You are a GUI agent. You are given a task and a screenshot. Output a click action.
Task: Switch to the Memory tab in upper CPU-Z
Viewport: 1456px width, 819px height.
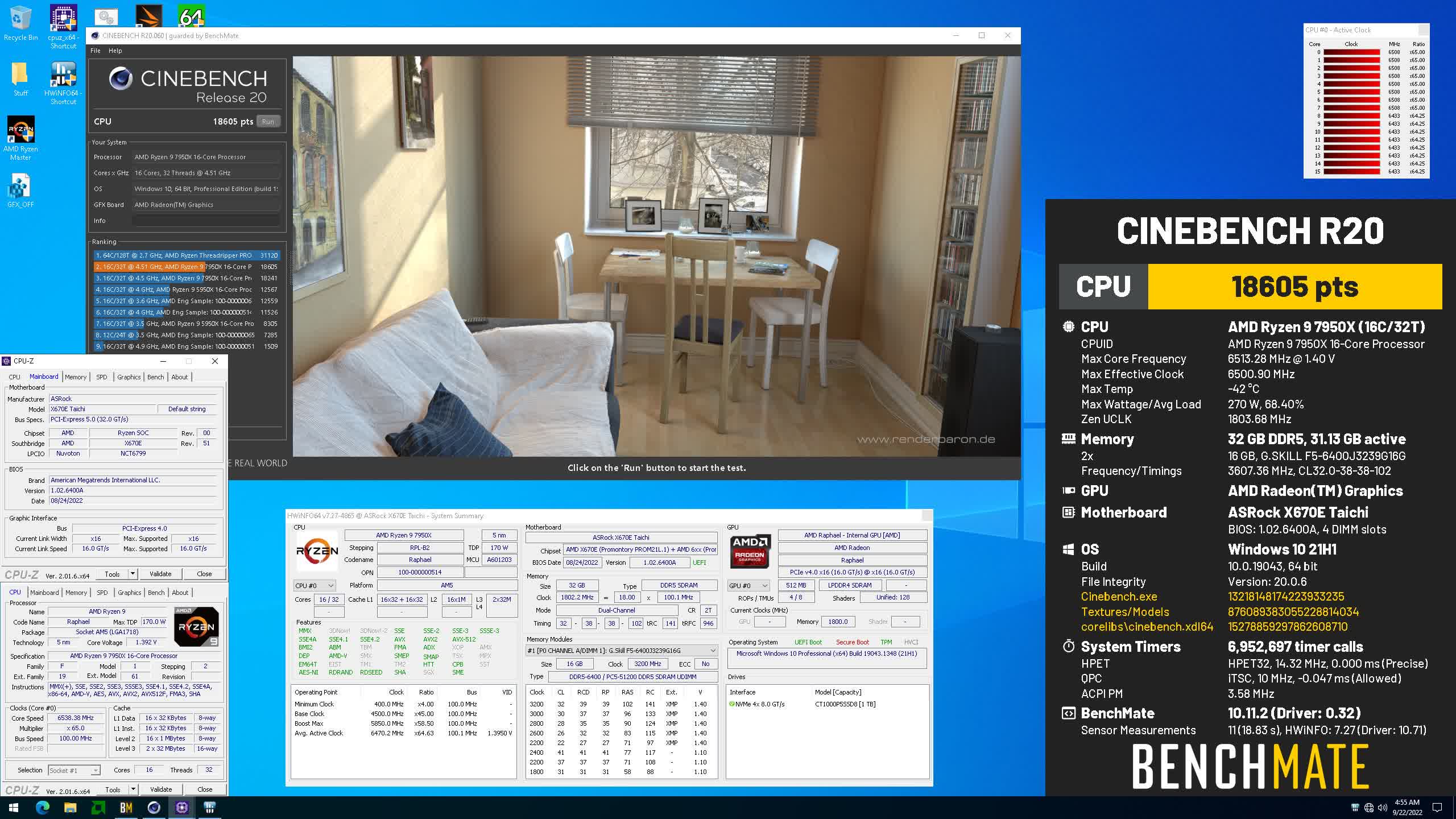click(x=76, y=377)
